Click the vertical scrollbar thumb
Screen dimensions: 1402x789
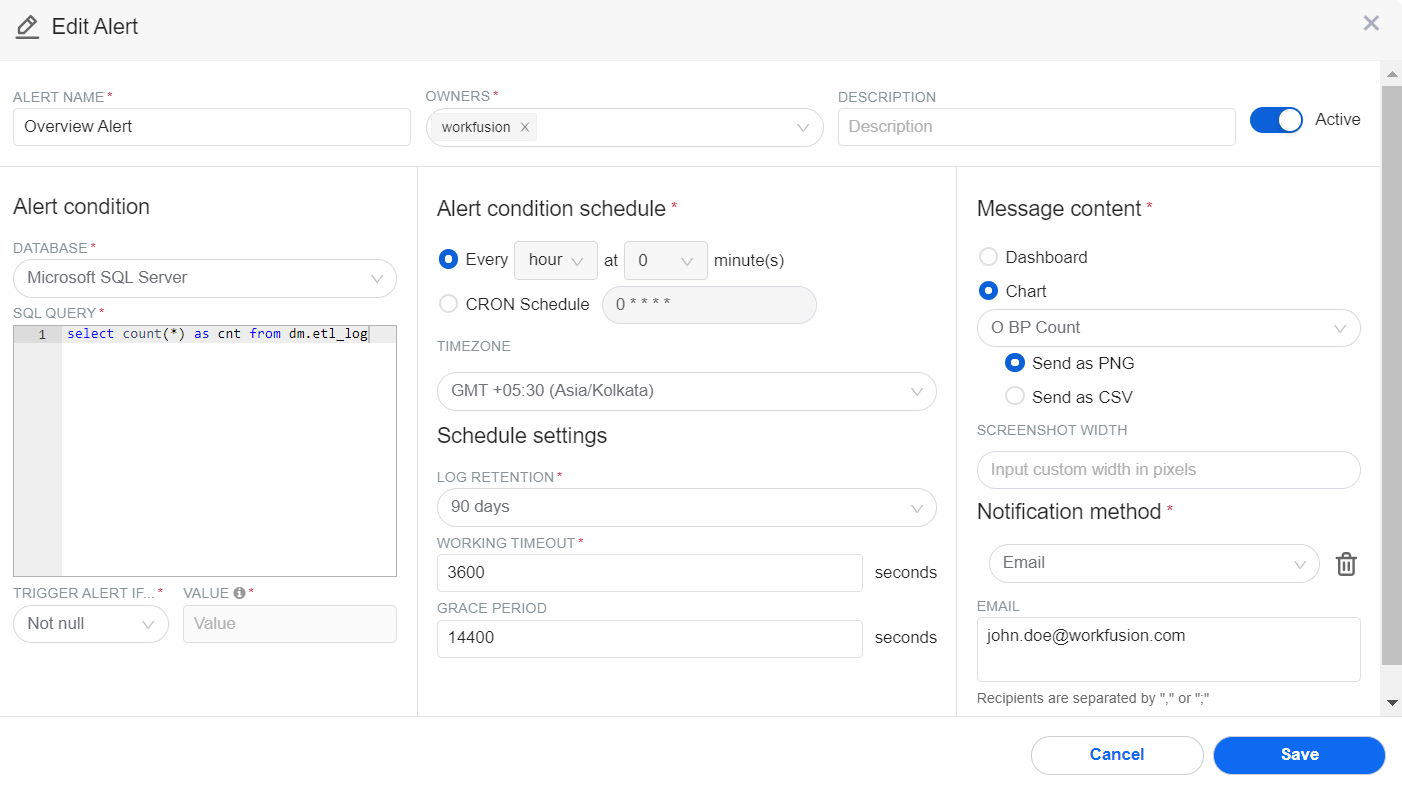coord(1391,375)
